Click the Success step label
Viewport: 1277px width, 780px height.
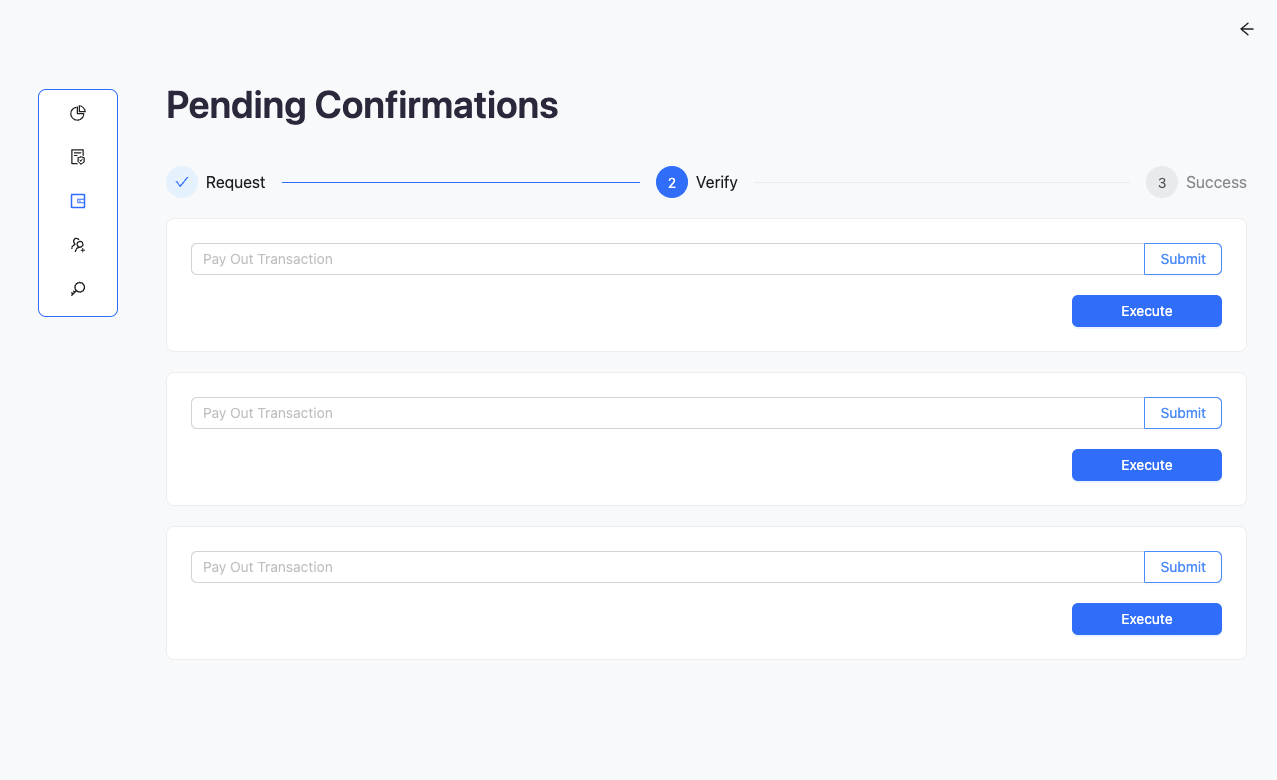pos(1216,182)
